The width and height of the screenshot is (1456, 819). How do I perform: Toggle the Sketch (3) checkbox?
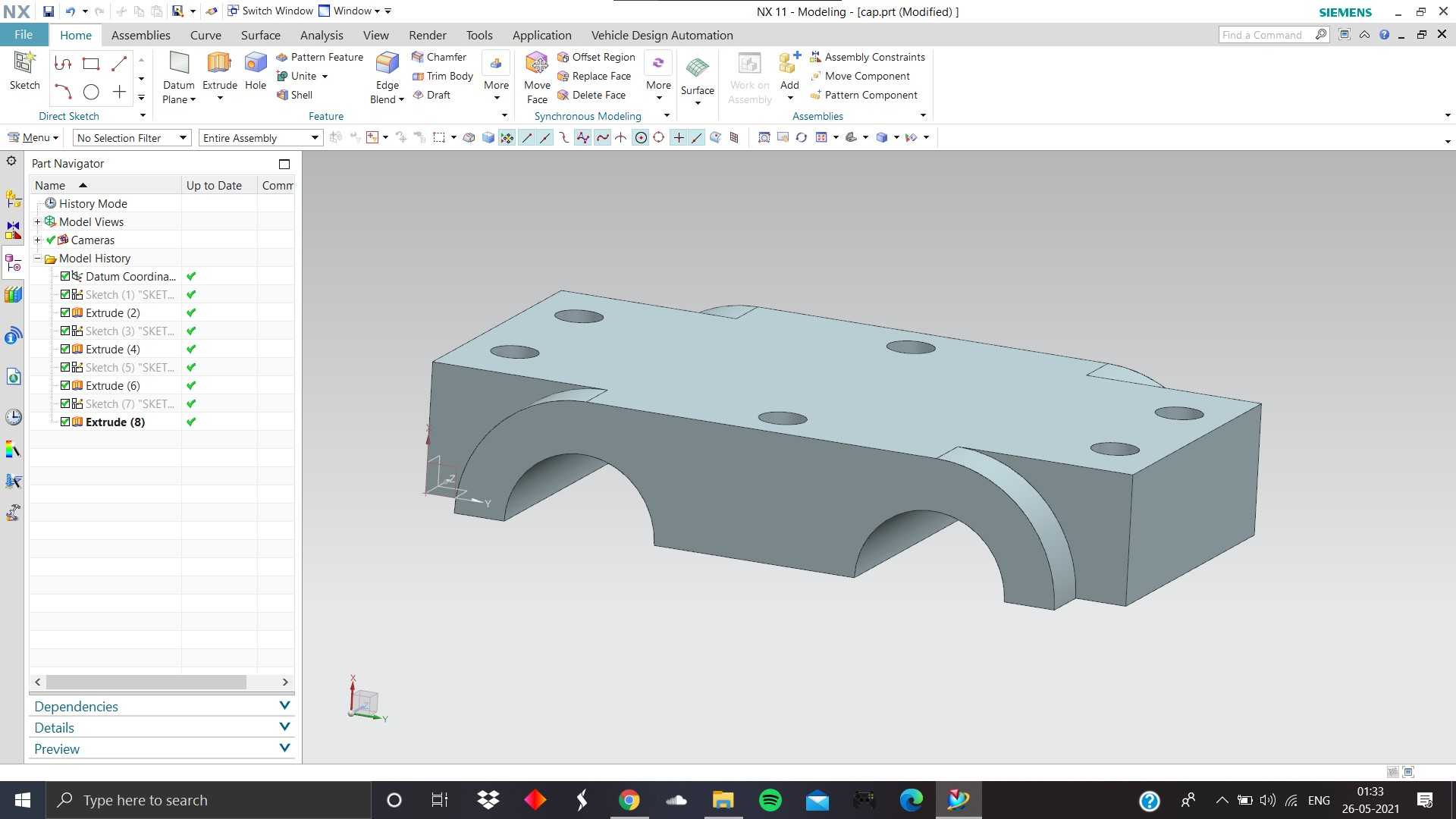pos(65,331)
